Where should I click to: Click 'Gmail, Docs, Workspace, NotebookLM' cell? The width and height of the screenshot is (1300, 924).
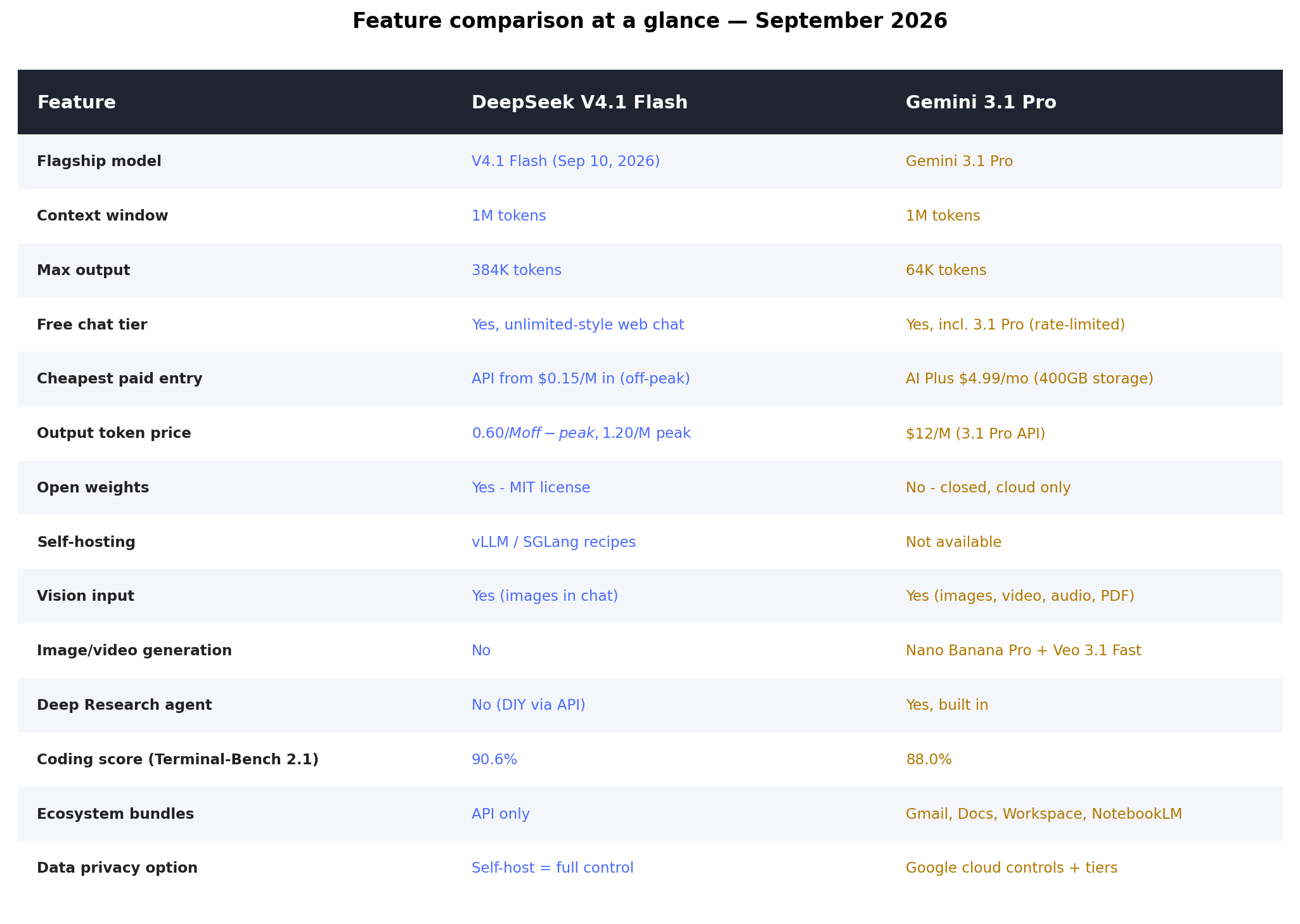(x=1043, y=814)
